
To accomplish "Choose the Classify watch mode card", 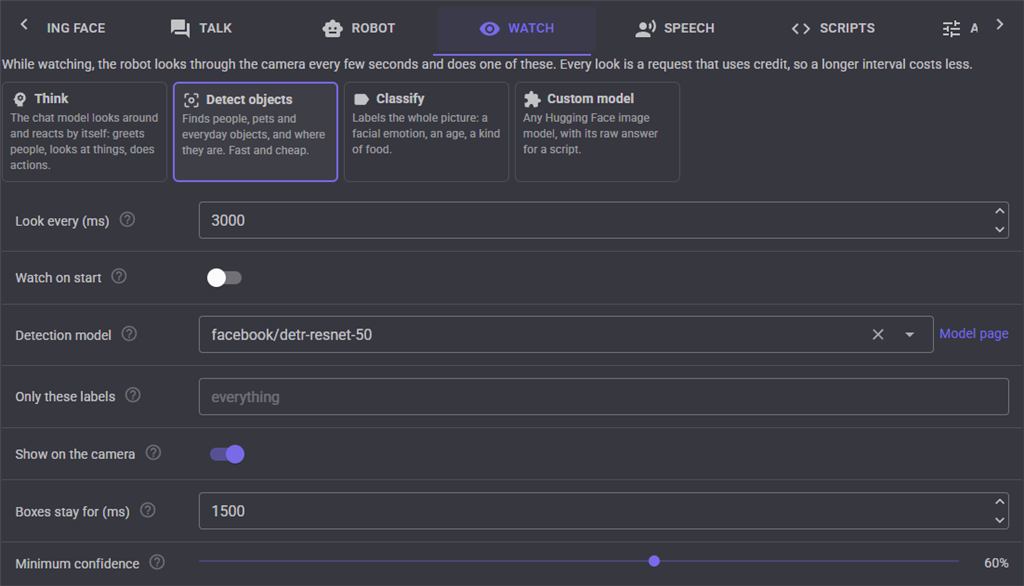I will pyautogui.click(x=426, y=131).
